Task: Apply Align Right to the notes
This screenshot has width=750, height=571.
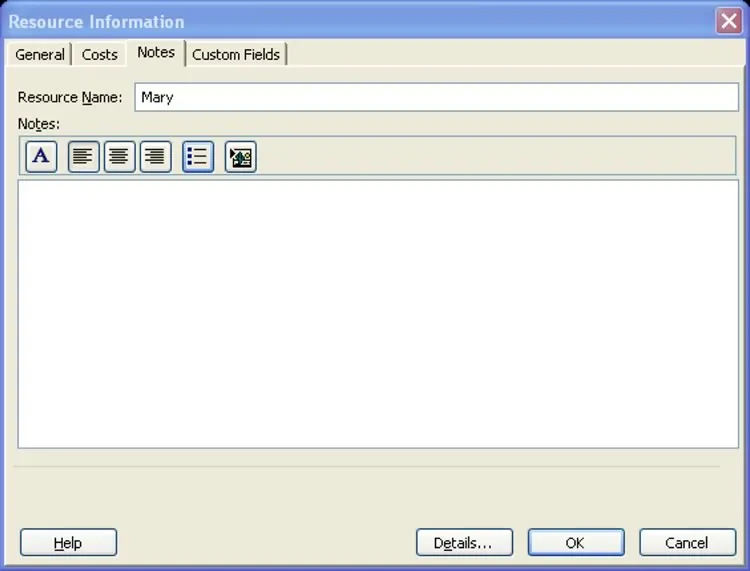Action: point(155,157)
